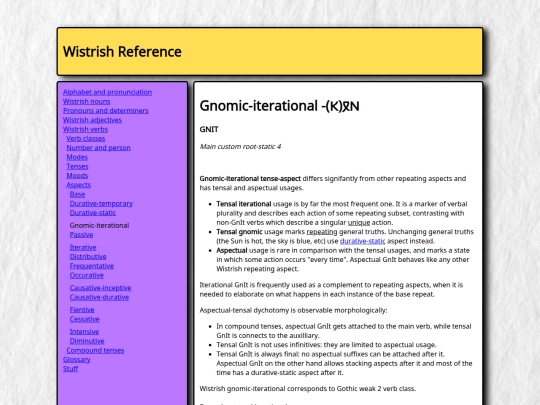Click the Gnomic-iterational page heading
Viewport: 540px width, 405px height.
(x=279, y=106)
